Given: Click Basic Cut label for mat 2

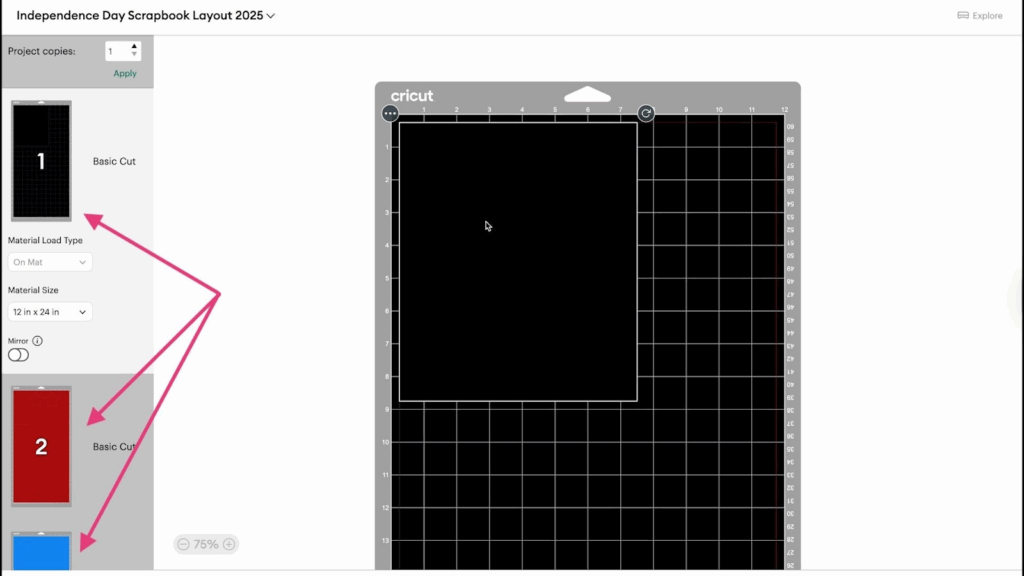Looking at the screenshot, I should coord(114,447).
